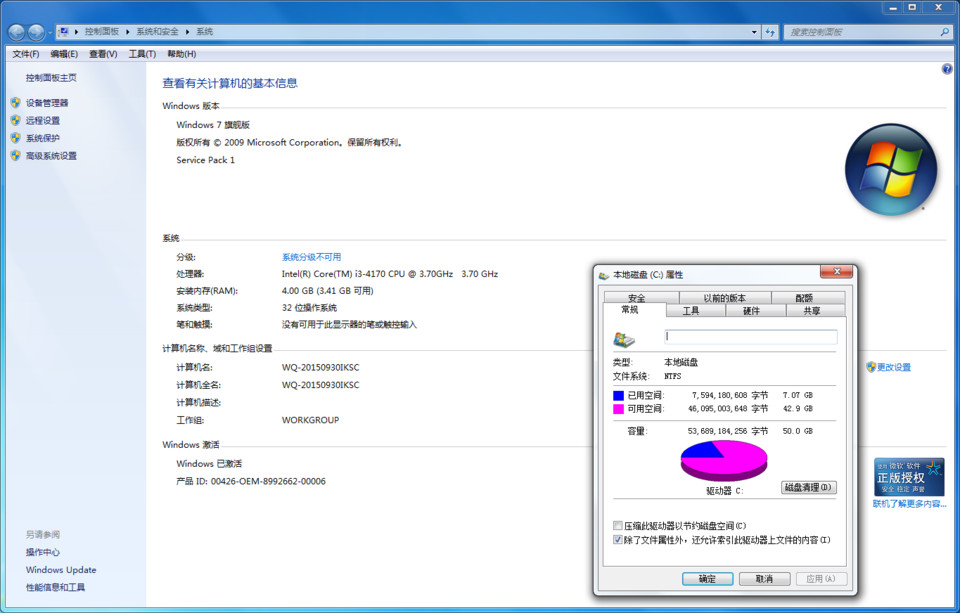Open recent pages dropdown beside Forward button
This screenshot has width=960, height=613.
click(x=50, y=32)
